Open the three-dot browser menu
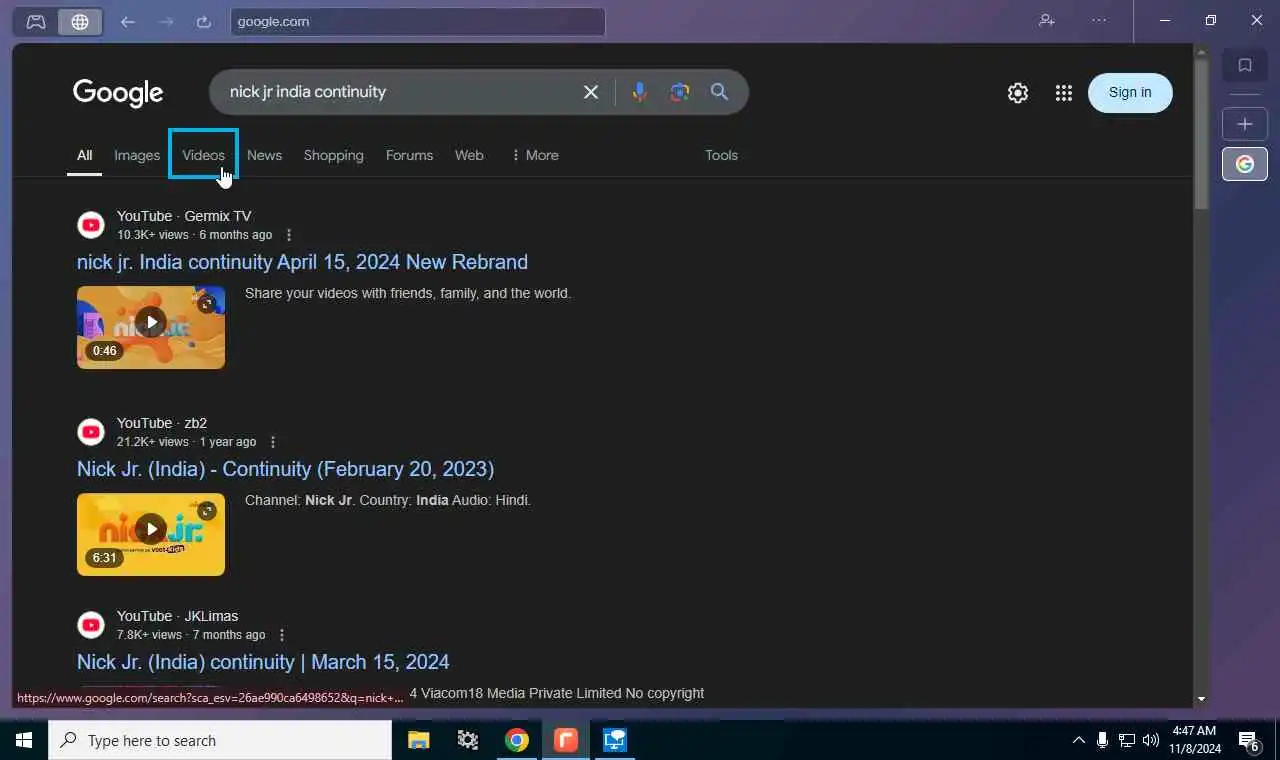Image resolution: width=1280 pixels, height=760 pixels. click(1099, 20)
